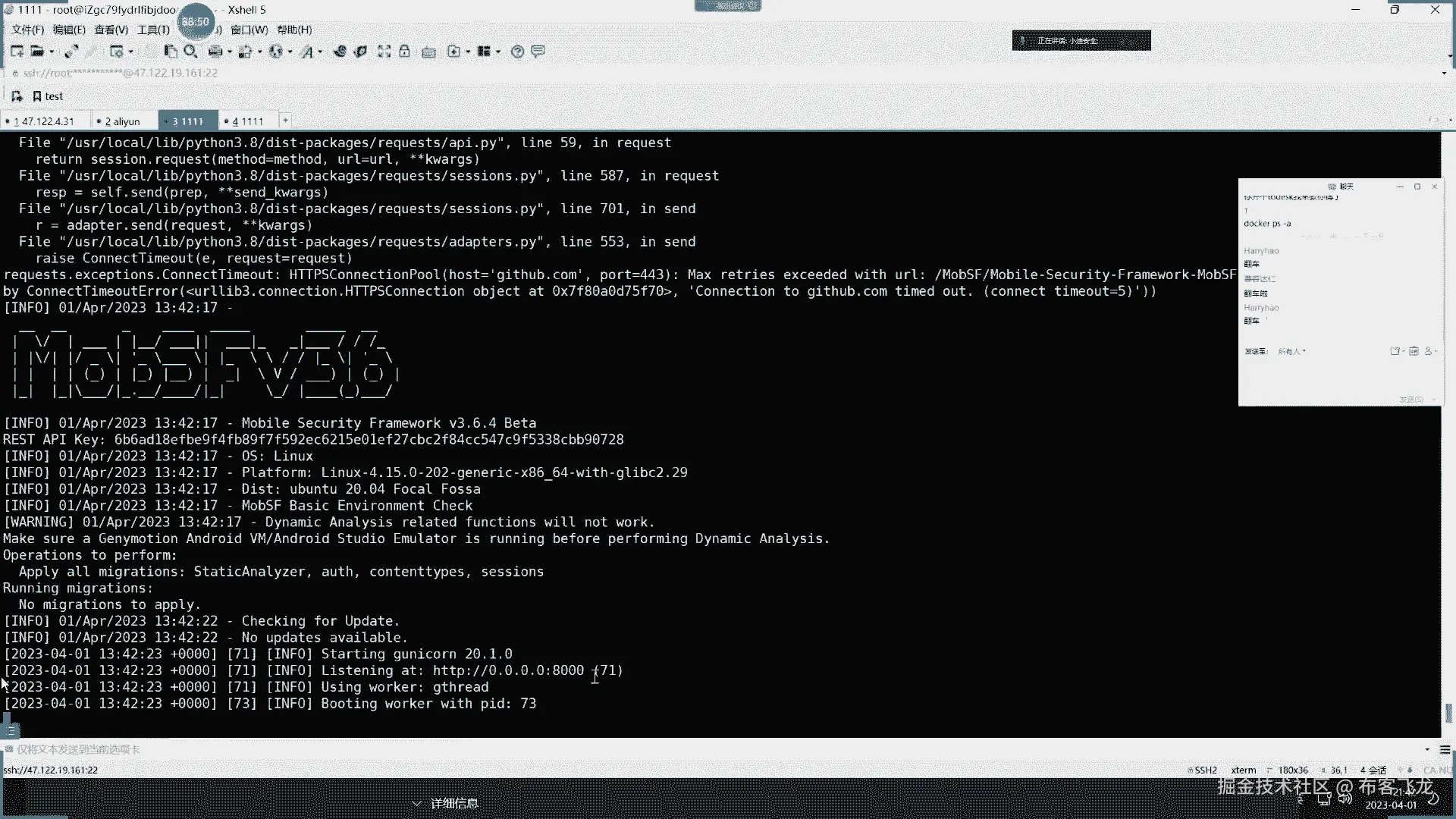Open the 帮助(H) menu
This screenshot has width=1456, height=819.
pos(294,30)
